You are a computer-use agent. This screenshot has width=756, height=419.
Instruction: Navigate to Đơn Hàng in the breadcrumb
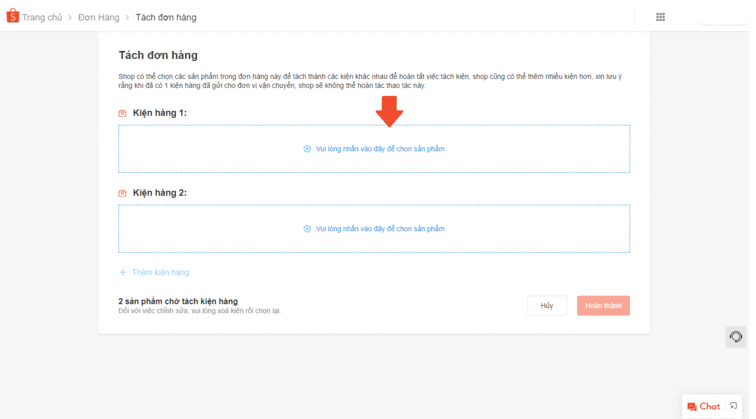pos(98,17)
